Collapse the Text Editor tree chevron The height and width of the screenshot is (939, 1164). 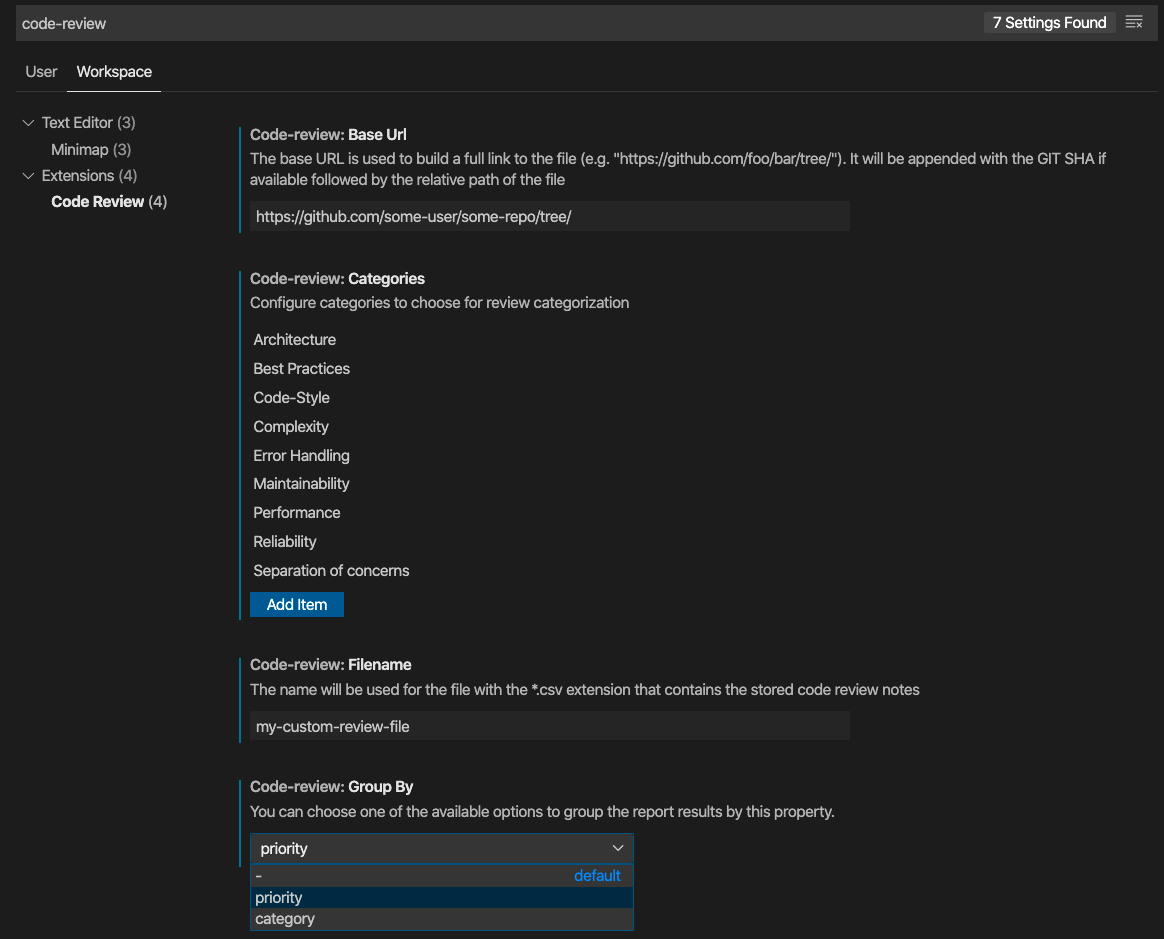tap(28, 122)
